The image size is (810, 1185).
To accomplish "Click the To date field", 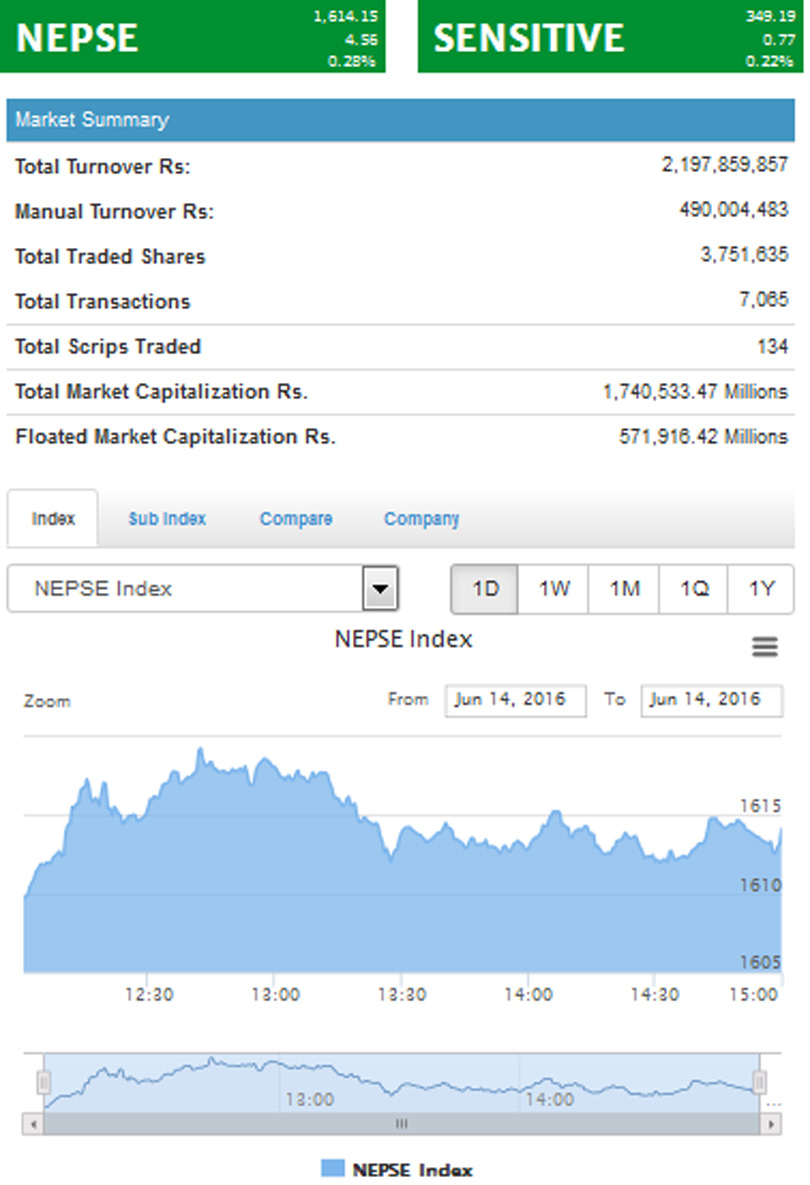I will pos(712,700).
